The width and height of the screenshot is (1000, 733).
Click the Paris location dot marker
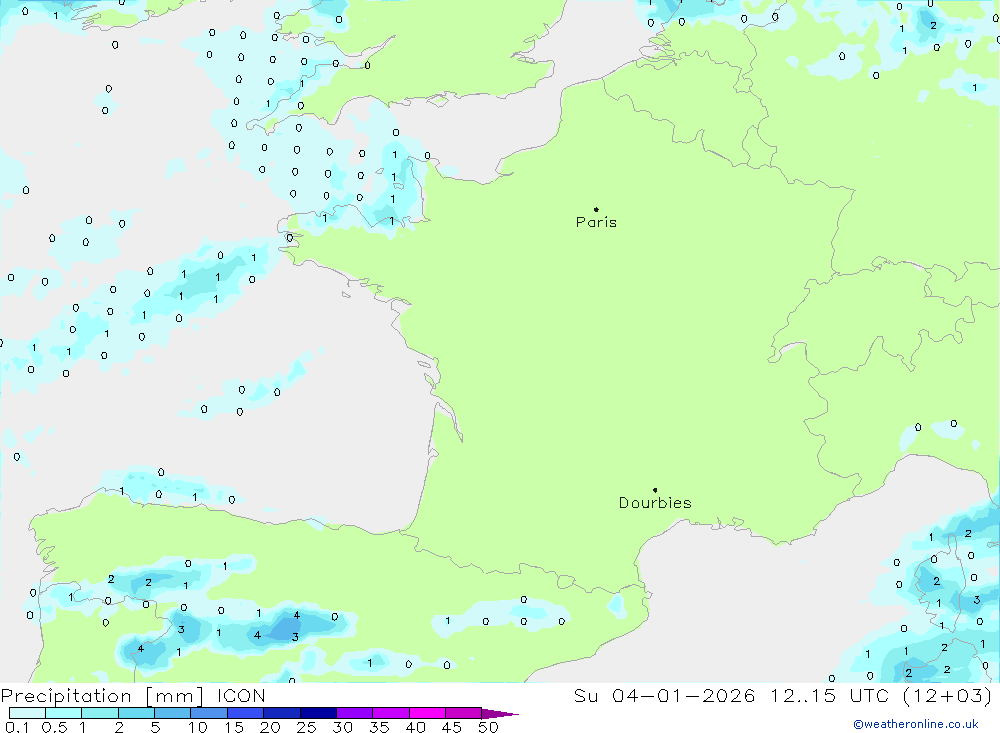pyautogui.click(x=596, y=209)
